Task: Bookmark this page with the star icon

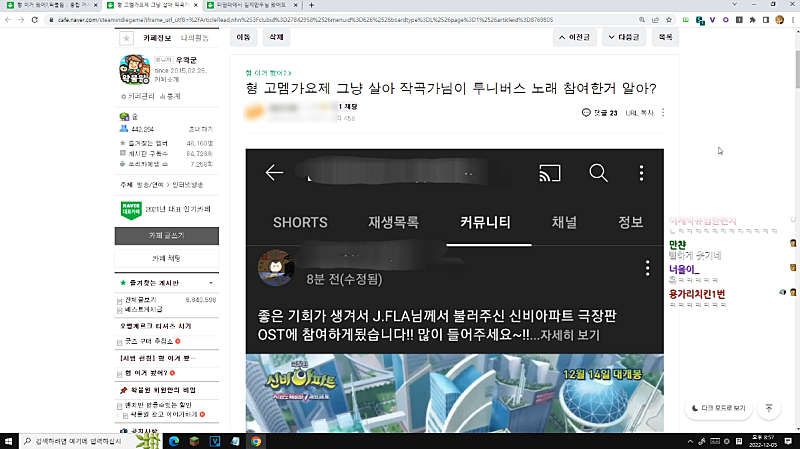Action: click(667, 18)
